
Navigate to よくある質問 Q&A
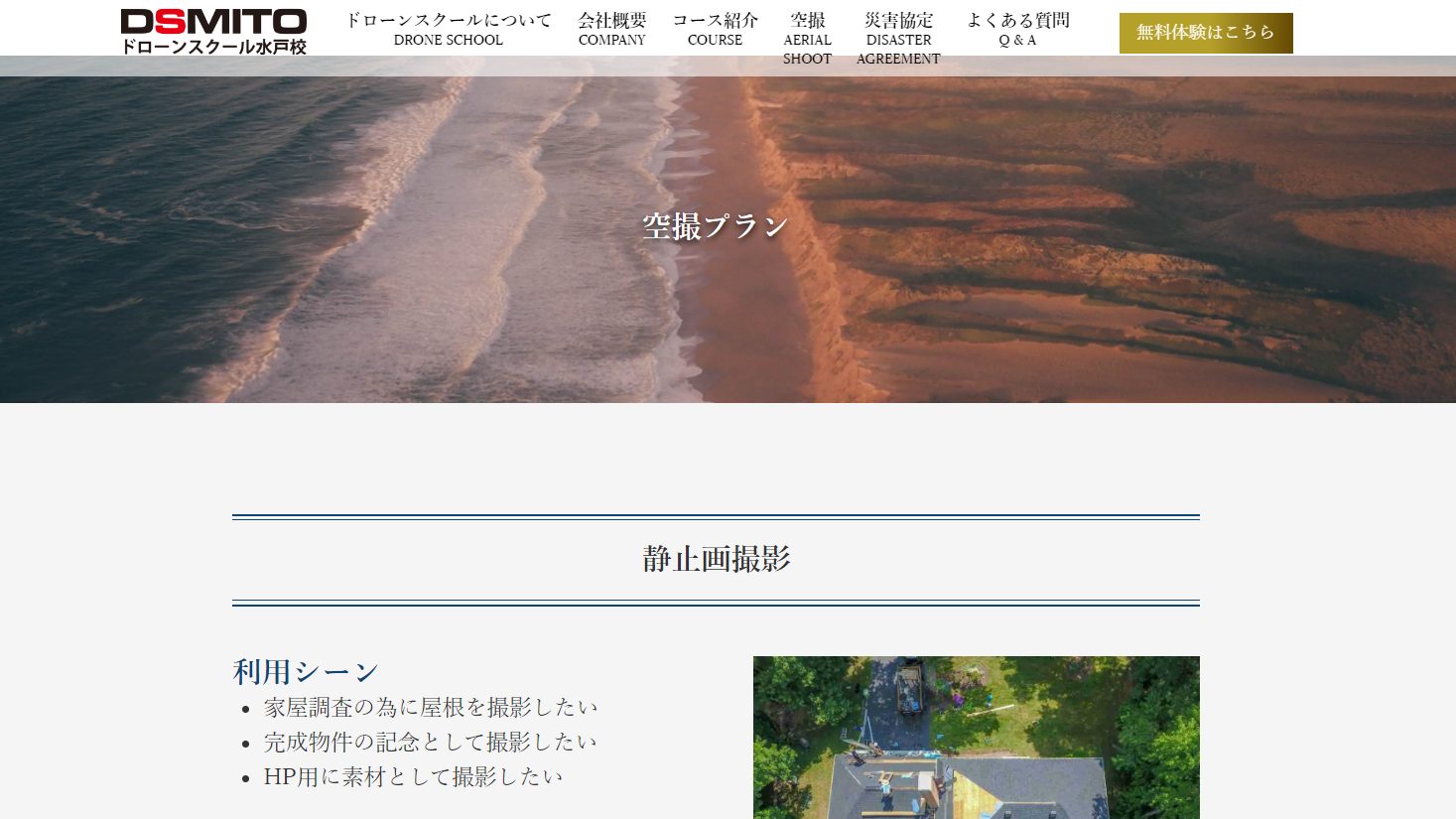click(x=1017, y=29)
